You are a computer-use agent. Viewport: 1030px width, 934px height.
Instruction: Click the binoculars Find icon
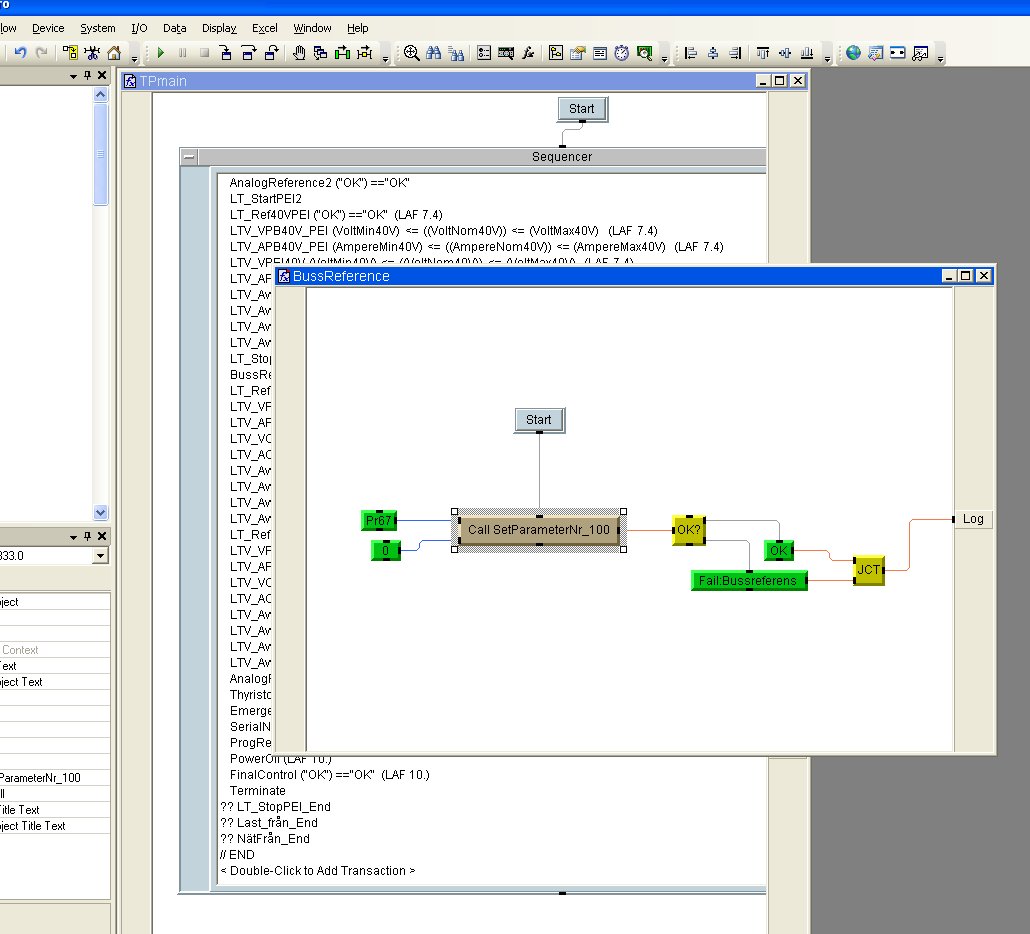pyautogui.click(x=434, y=53)
